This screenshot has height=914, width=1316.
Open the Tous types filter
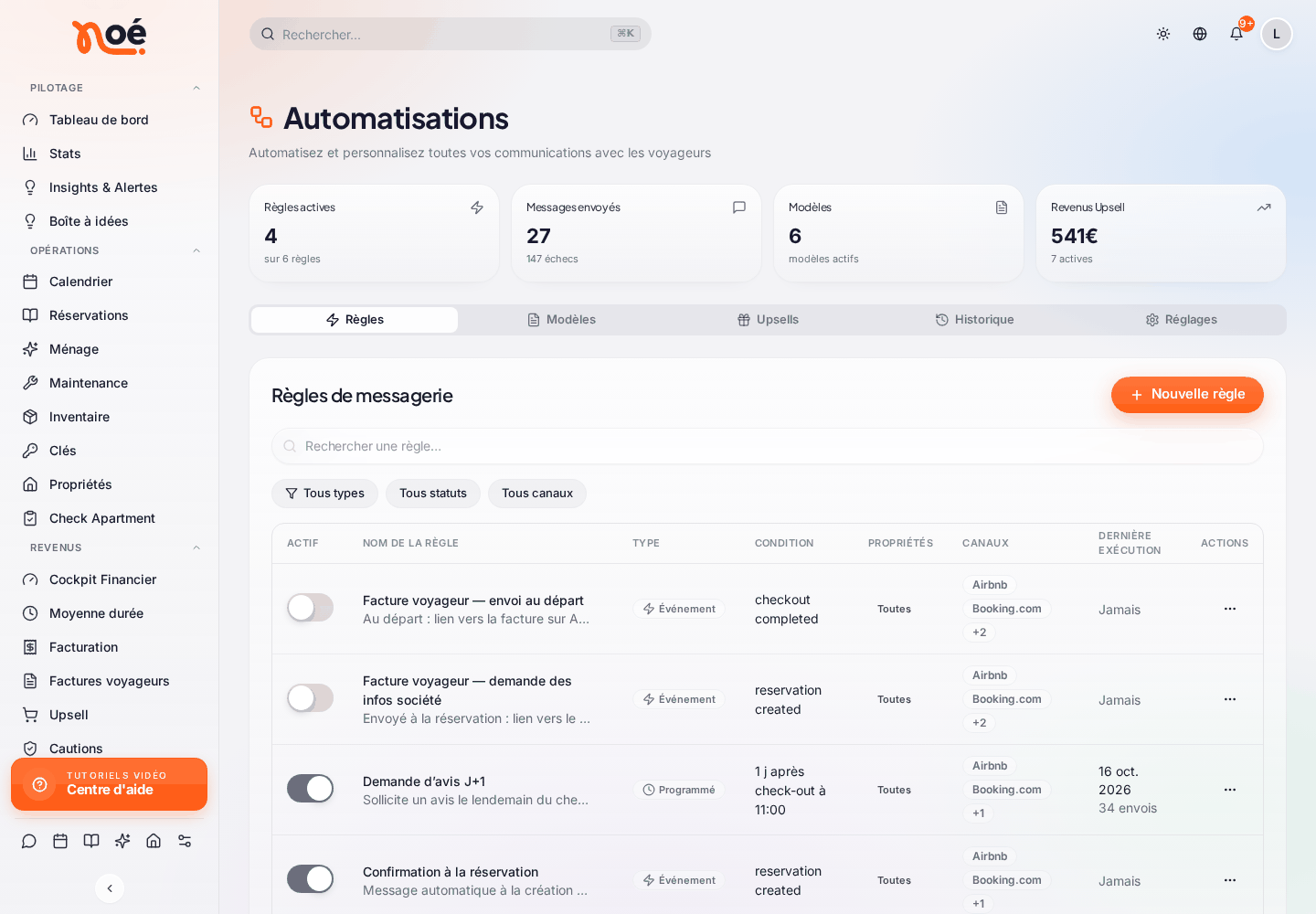coord(324,494)
